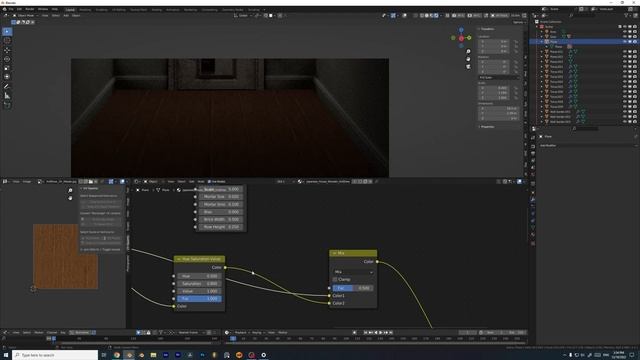Viewport: 640px width, 360px height.
Task: Click the navigation gizmo red X axis
Action: (x=461, y=38)
